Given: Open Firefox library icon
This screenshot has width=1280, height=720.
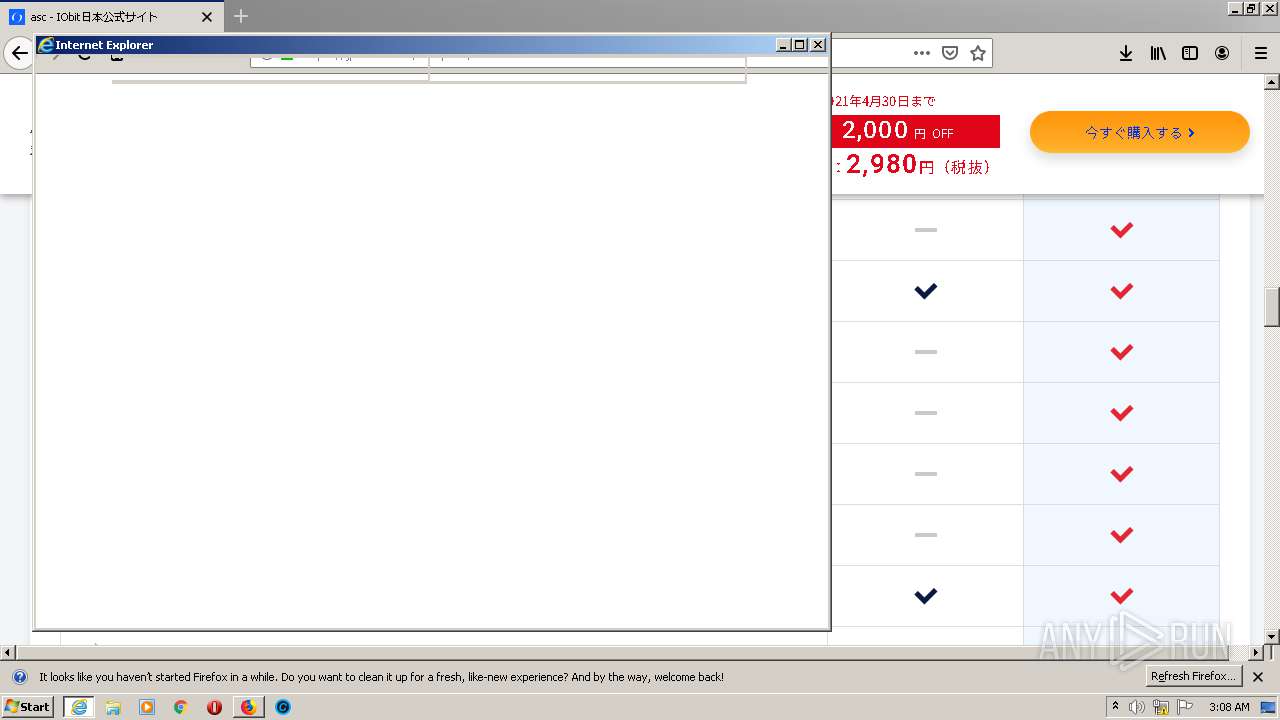Looking at the screenshot, I should tap(1158, 53).
